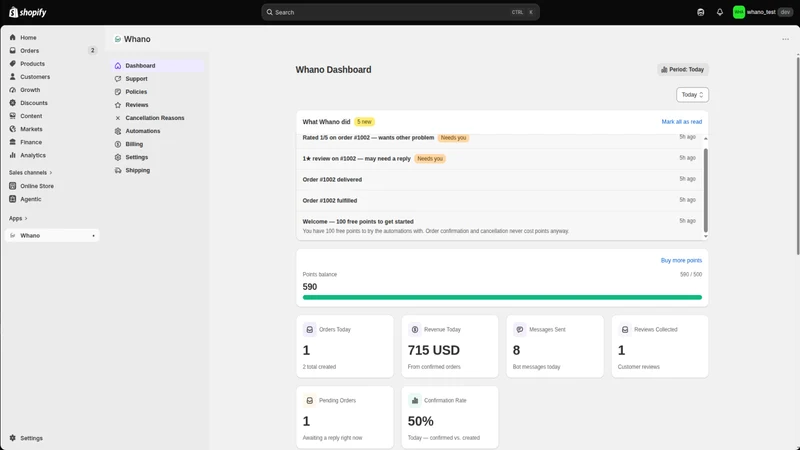Open the whano_test account menu

762,12
